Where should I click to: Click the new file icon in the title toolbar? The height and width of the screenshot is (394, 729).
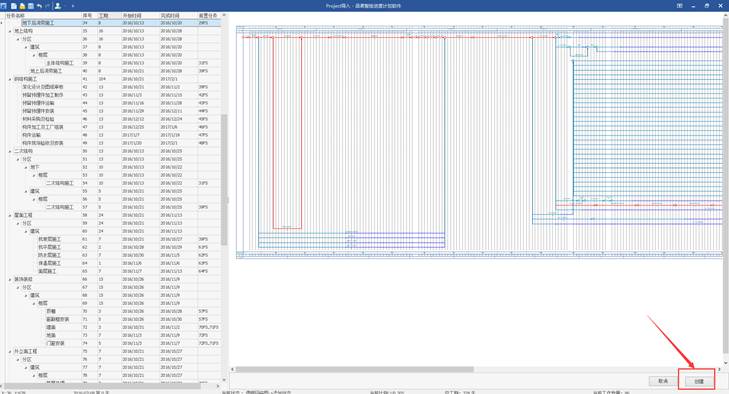13,6
